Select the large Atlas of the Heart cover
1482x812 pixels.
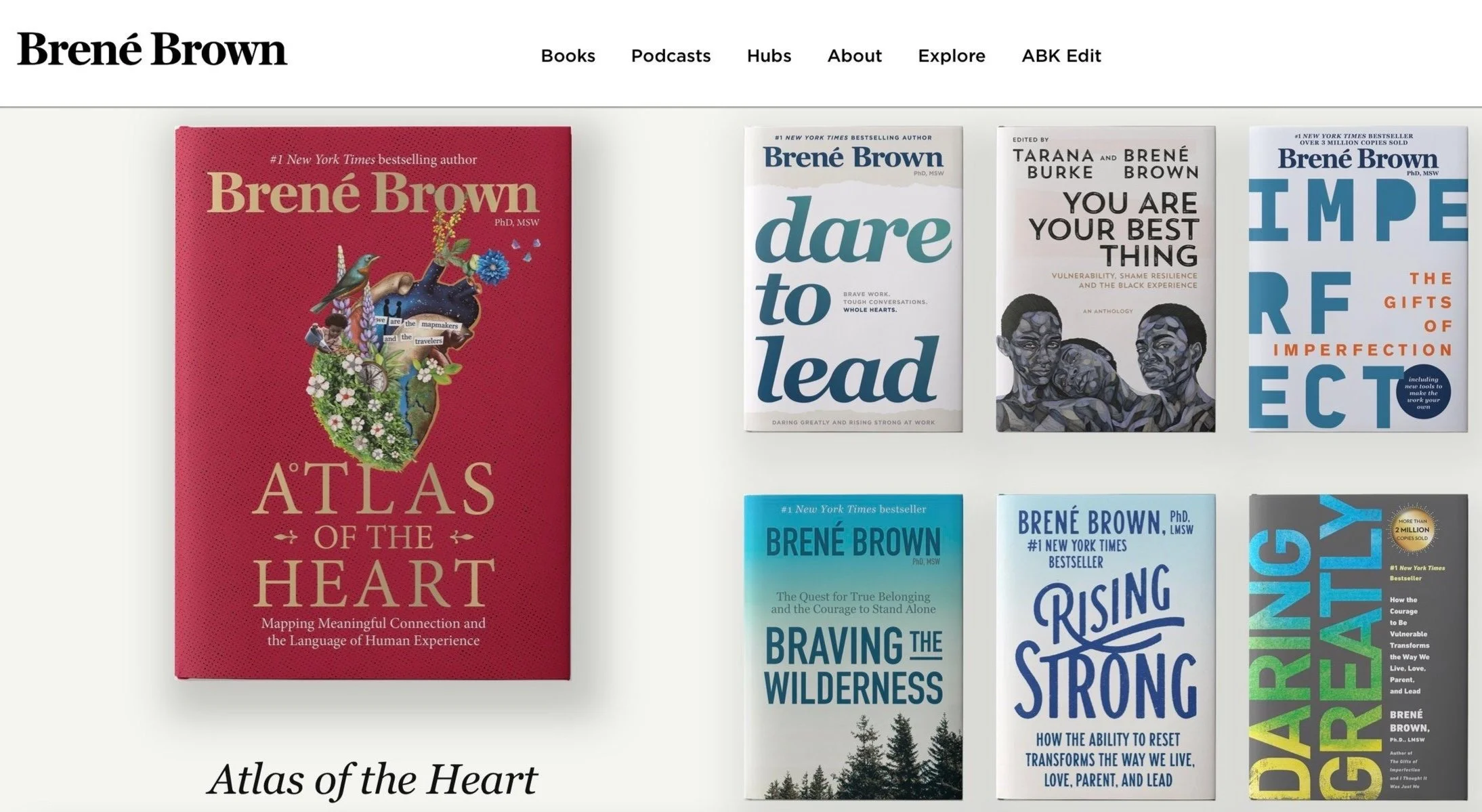tap(373, 402)
